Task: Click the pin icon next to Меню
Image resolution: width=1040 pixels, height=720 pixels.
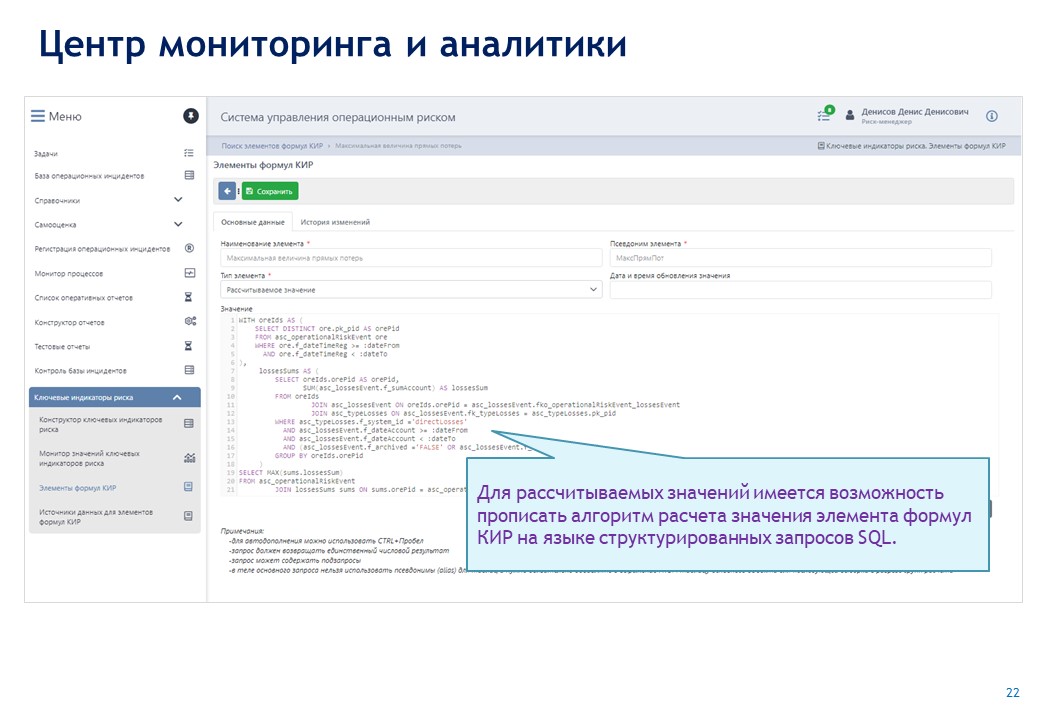Action: click(190, 116)
